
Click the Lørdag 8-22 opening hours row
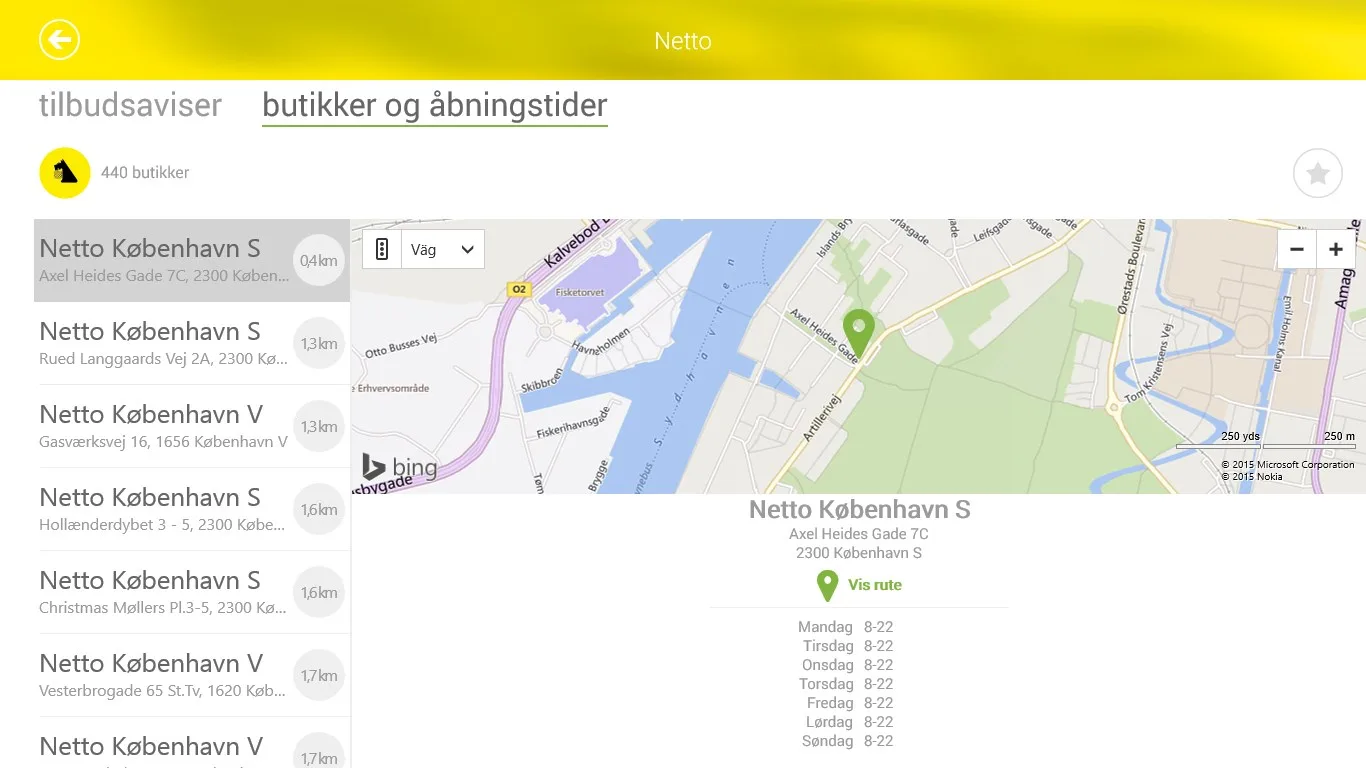[849, 722]
